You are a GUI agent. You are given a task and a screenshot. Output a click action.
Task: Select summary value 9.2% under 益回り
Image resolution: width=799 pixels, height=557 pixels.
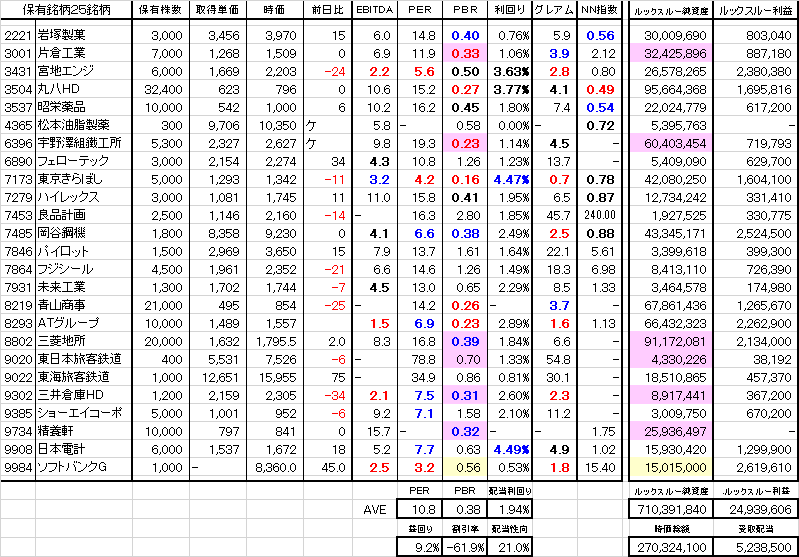pyautogui.click(x=420, y=547)
